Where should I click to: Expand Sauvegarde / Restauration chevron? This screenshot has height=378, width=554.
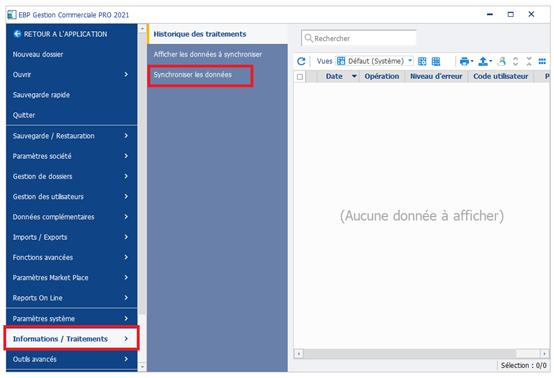pyautogui.click(x=126, y=136)
